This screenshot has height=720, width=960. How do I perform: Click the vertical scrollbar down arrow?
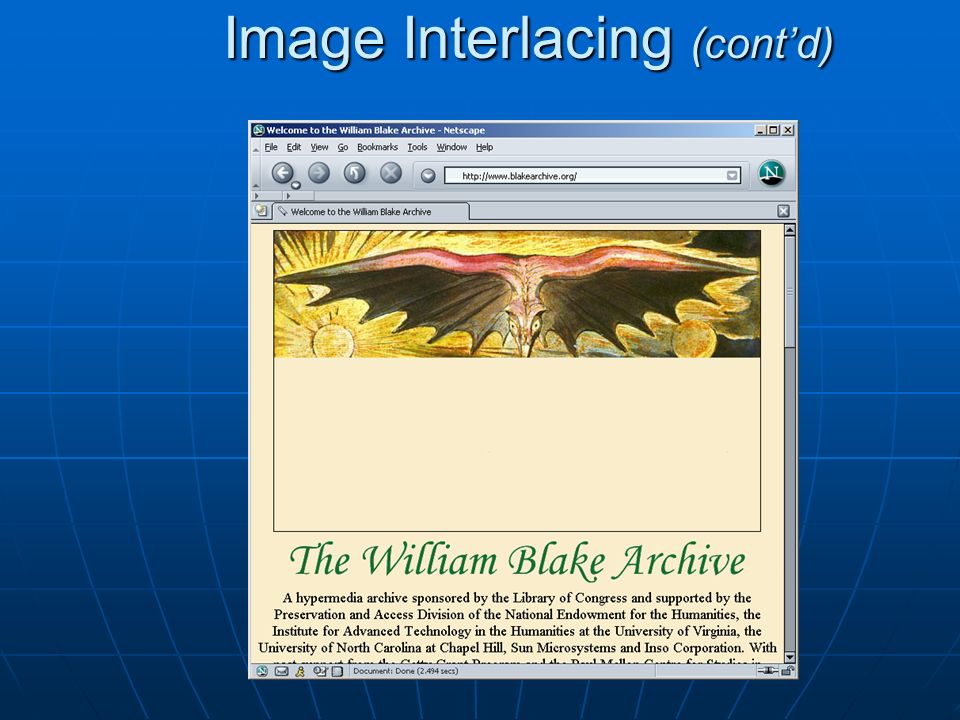tap(790, 657)
